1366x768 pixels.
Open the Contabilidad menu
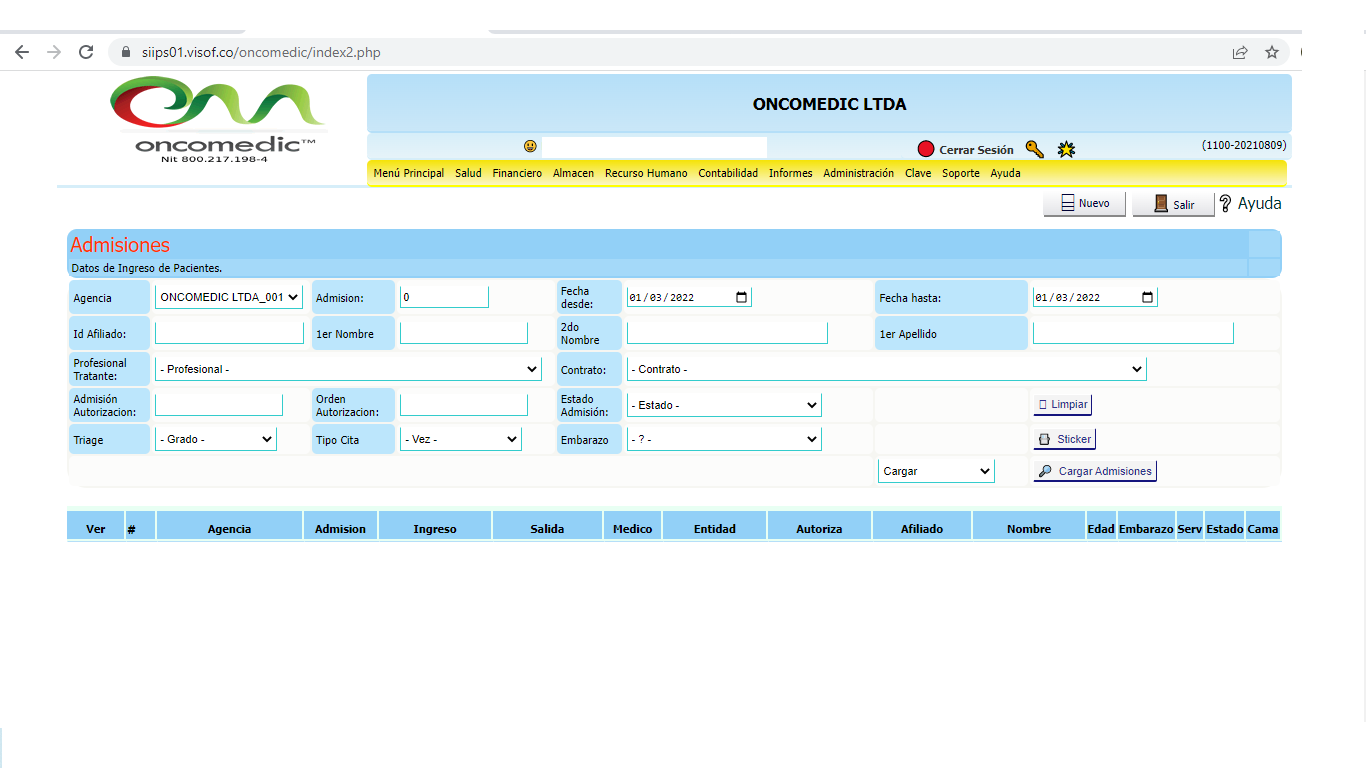click(x=728, y=173)
